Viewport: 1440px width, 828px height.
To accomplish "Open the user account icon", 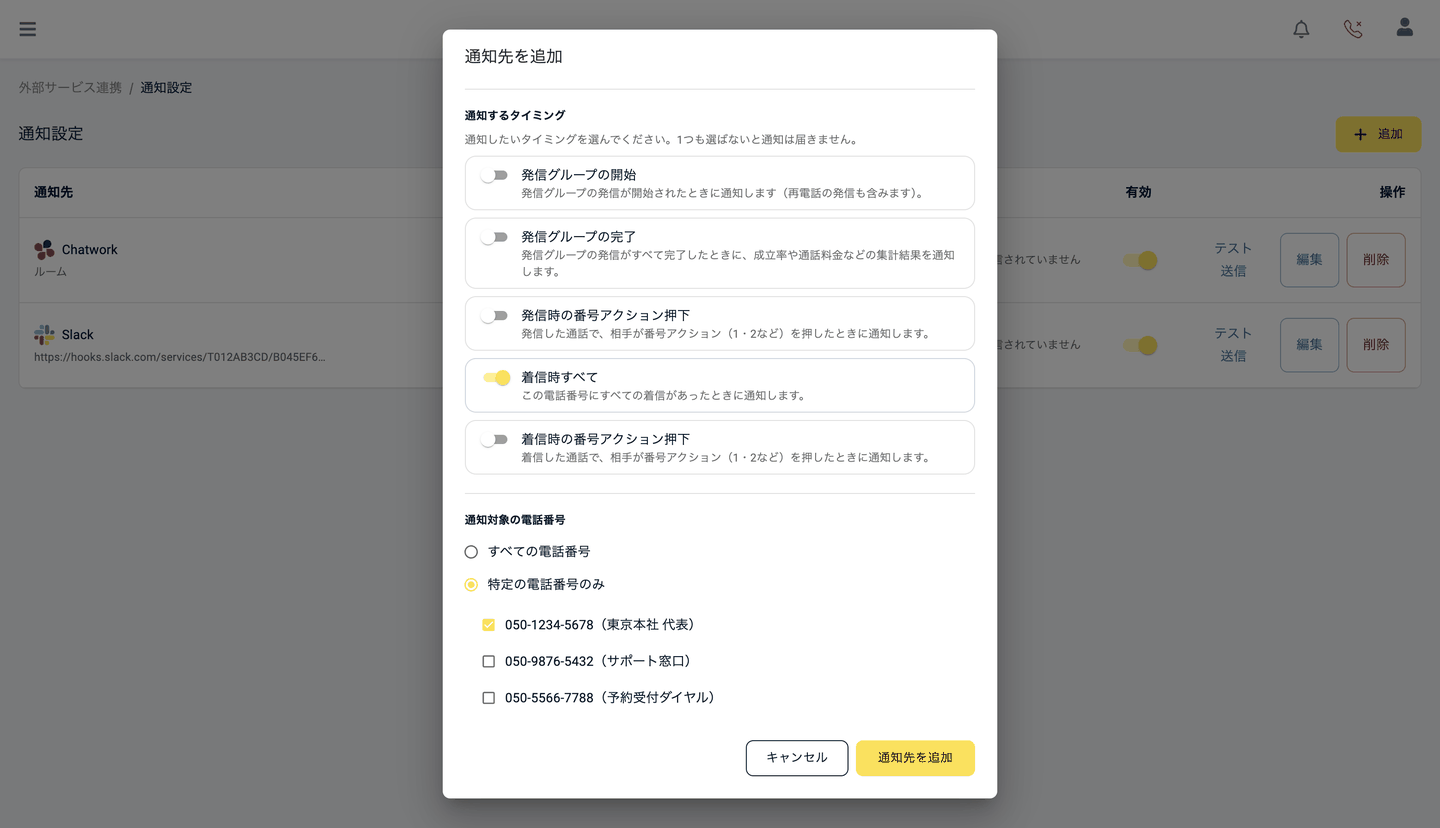I will (1405, 27).
